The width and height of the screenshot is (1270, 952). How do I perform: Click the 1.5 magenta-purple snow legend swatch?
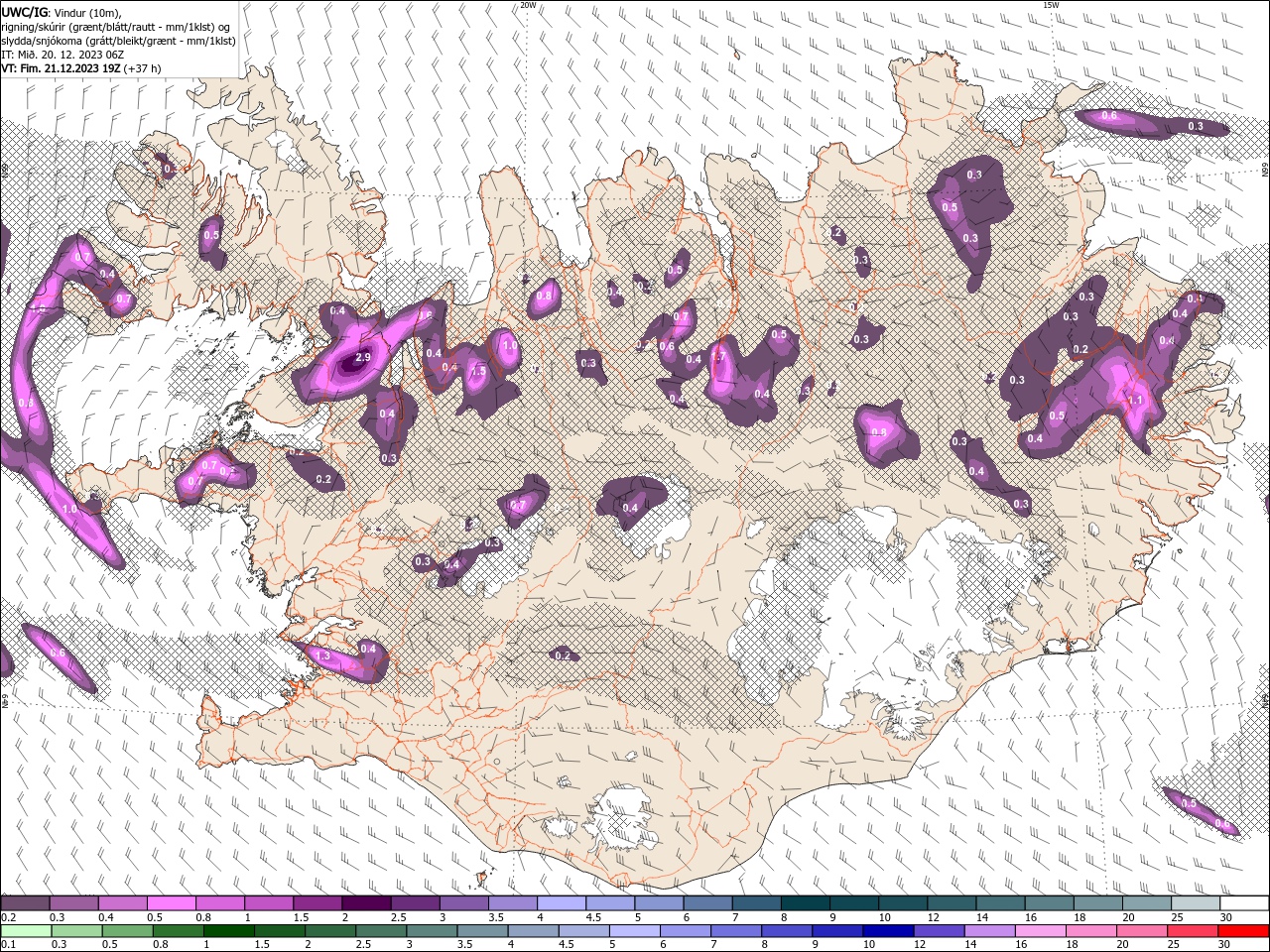[317, 902]
